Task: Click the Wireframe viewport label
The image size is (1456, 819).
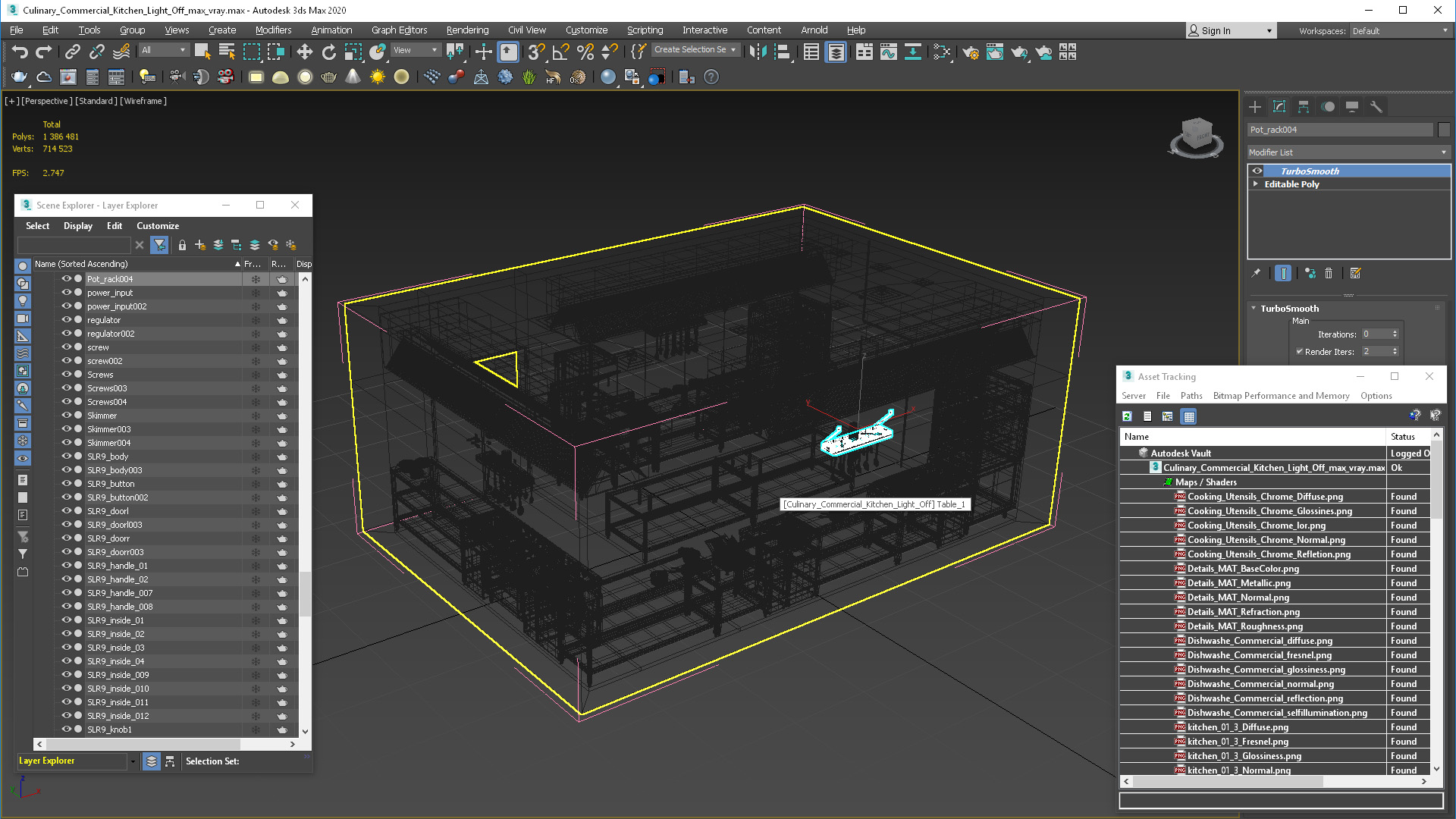Action: (143, 101)
